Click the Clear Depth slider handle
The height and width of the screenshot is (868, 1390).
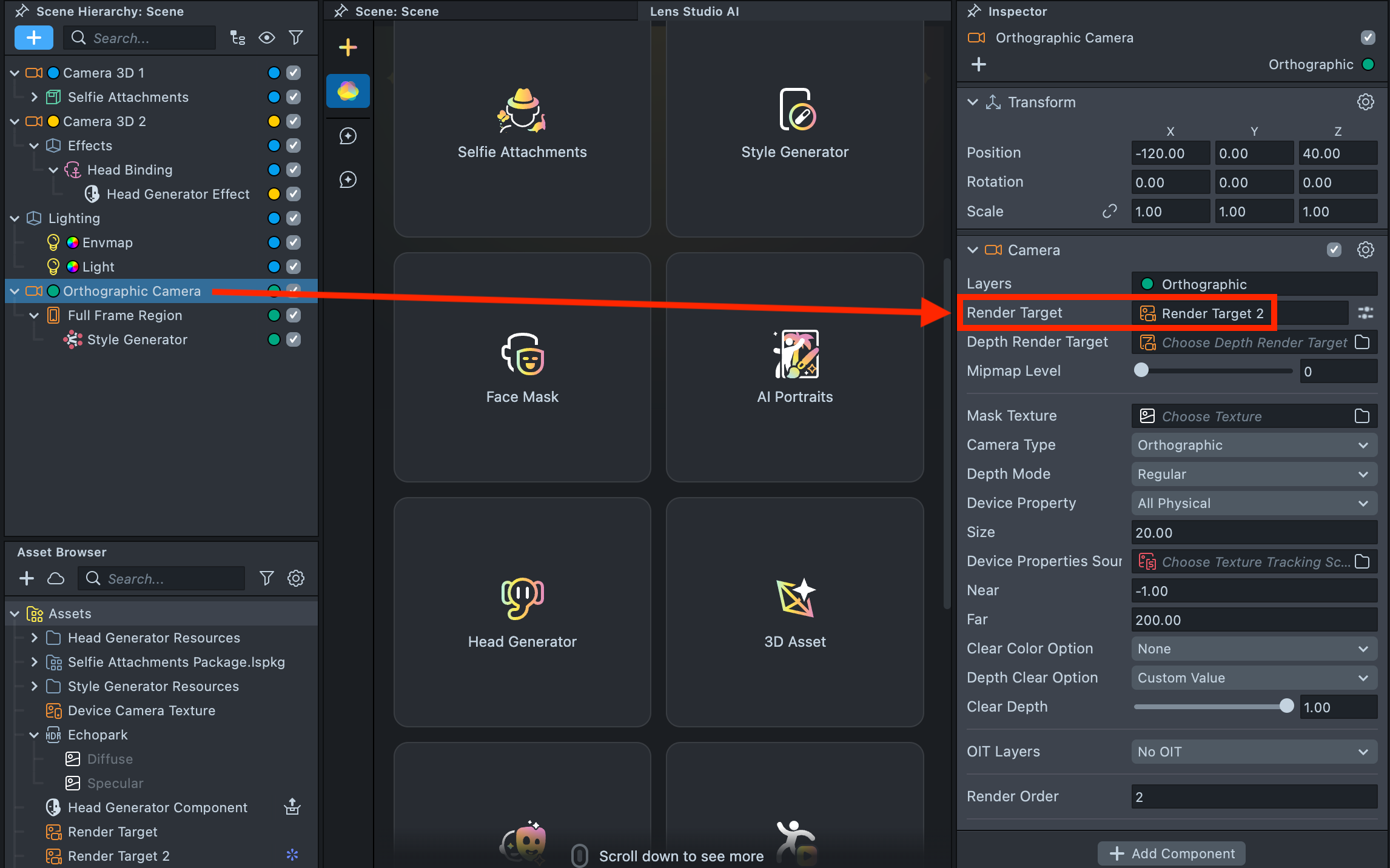click(x=1286, y=706)
